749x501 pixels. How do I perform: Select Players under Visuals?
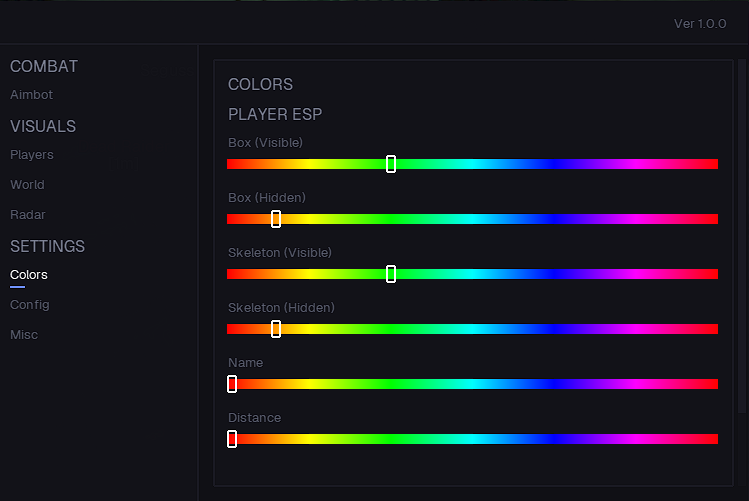pos(32,155)
